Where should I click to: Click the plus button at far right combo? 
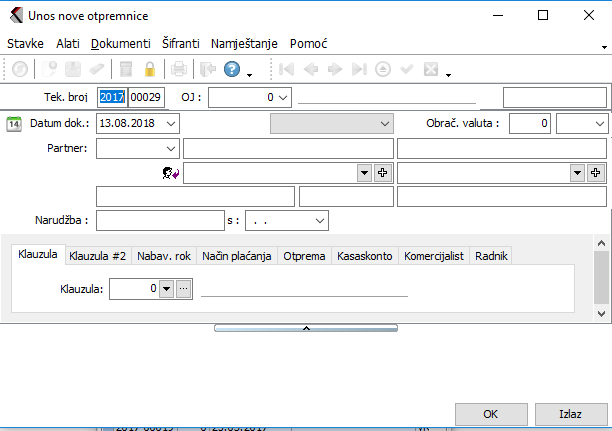(x=596, y=173)
